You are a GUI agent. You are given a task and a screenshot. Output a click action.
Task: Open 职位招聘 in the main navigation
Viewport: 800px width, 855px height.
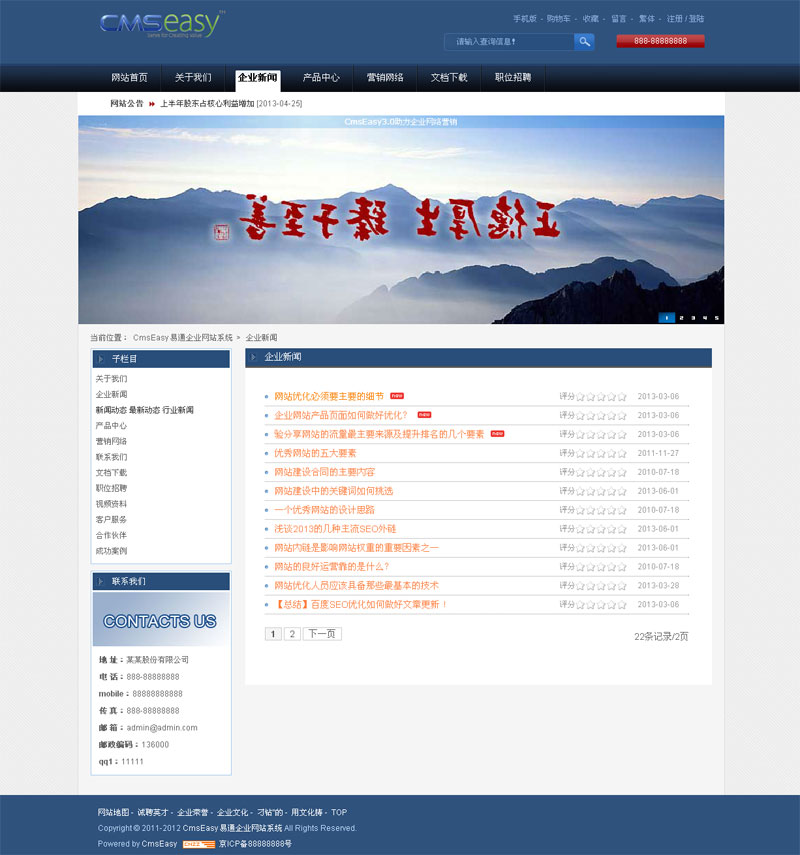pos(513,77)
